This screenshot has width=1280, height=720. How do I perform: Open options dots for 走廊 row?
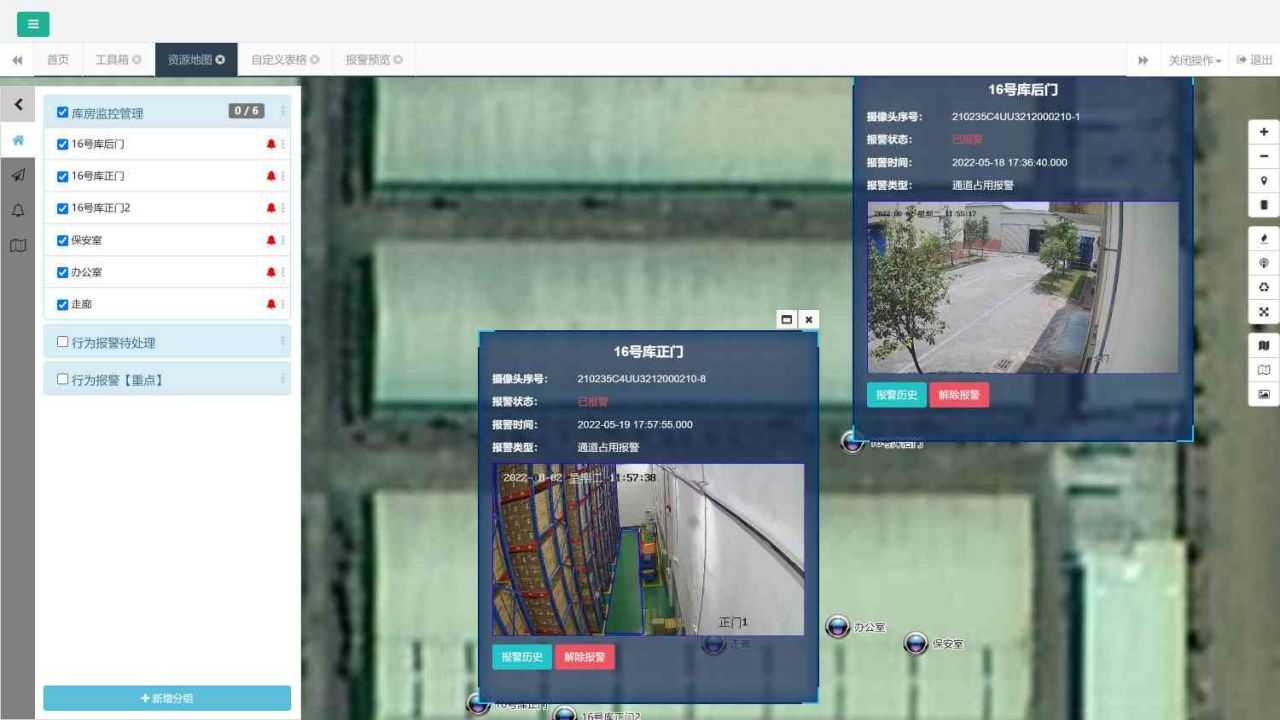tap(283, 304)
